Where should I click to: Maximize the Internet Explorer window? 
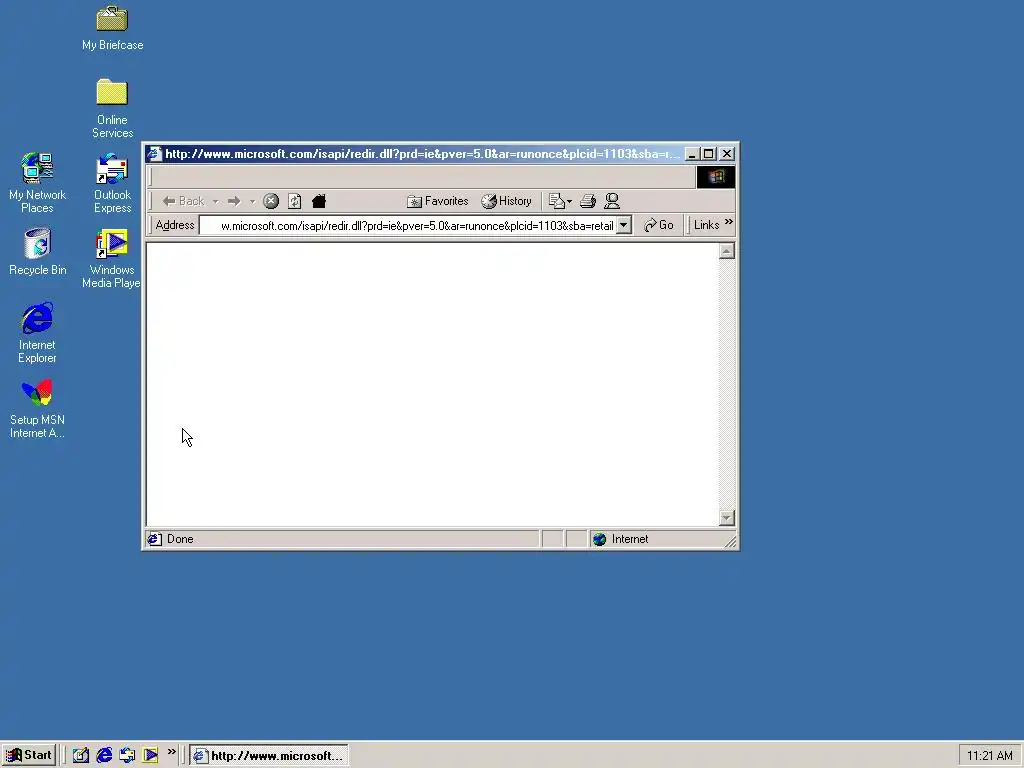tap(709, 154)
